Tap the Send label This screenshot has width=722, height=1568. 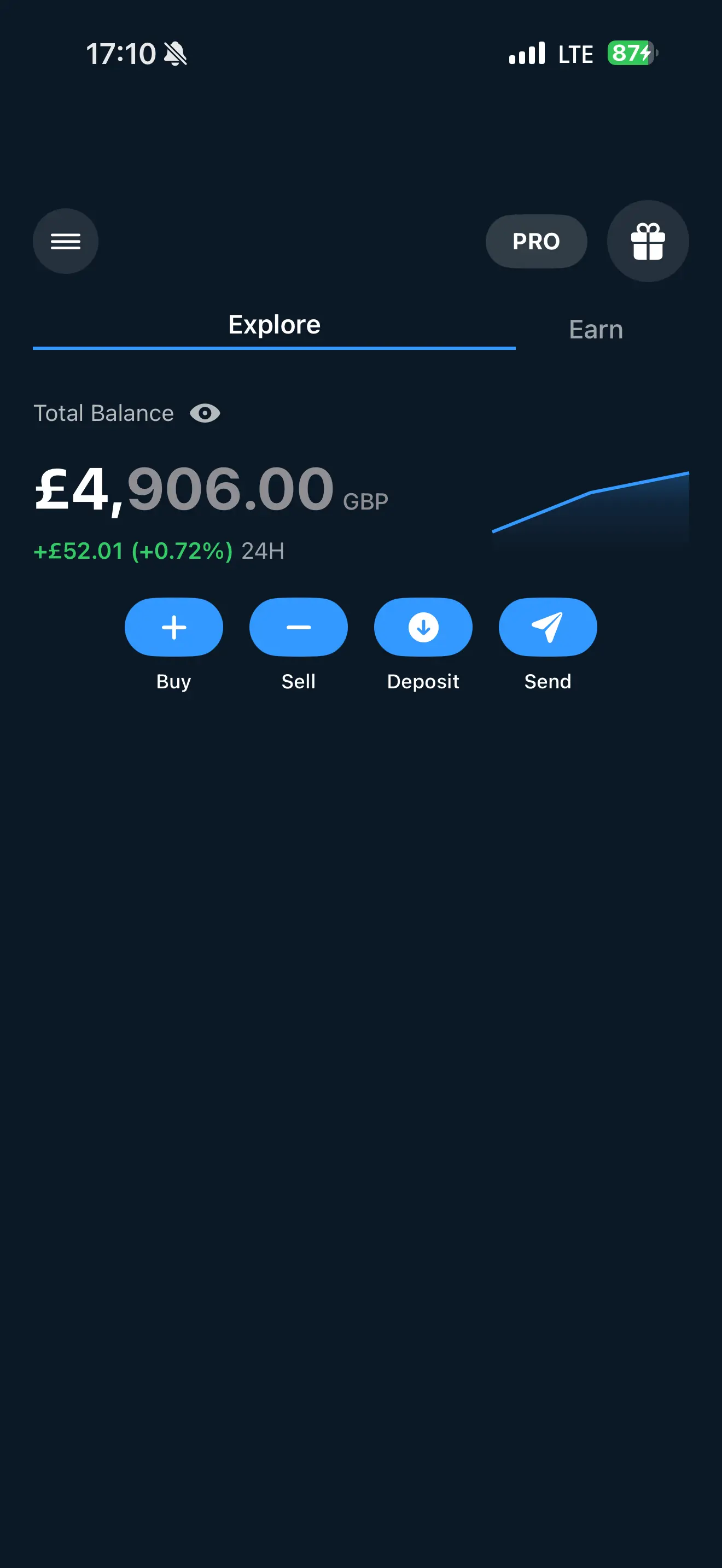(x=548, y=681)
